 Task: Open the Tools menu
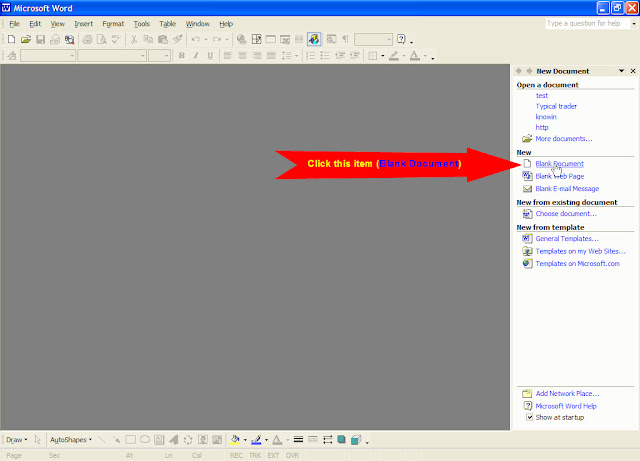(142, 24)
